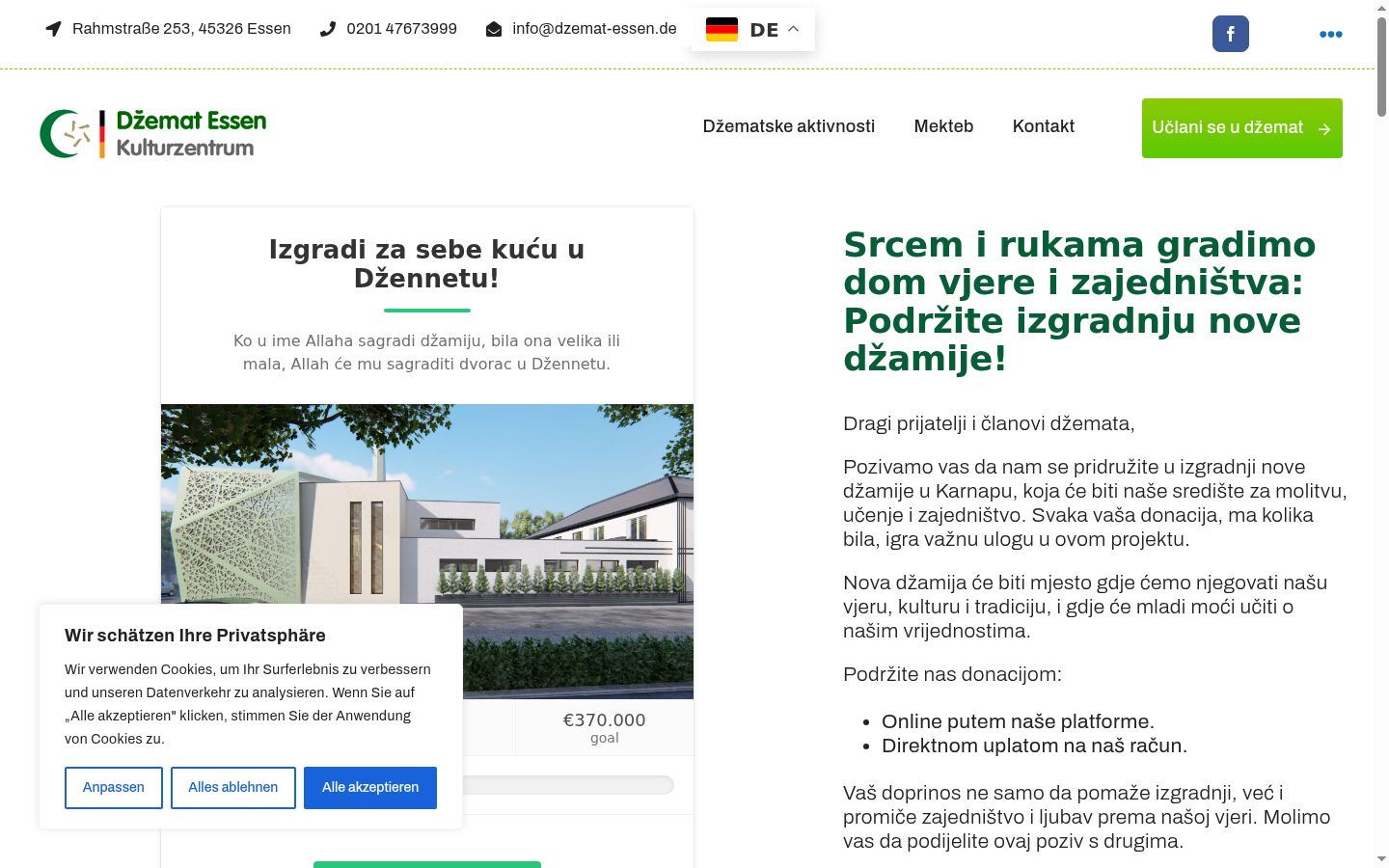Open the three-dot more options icon
The width and height of the screenshot is (1389, 868).
click(x=1331, y=34)
